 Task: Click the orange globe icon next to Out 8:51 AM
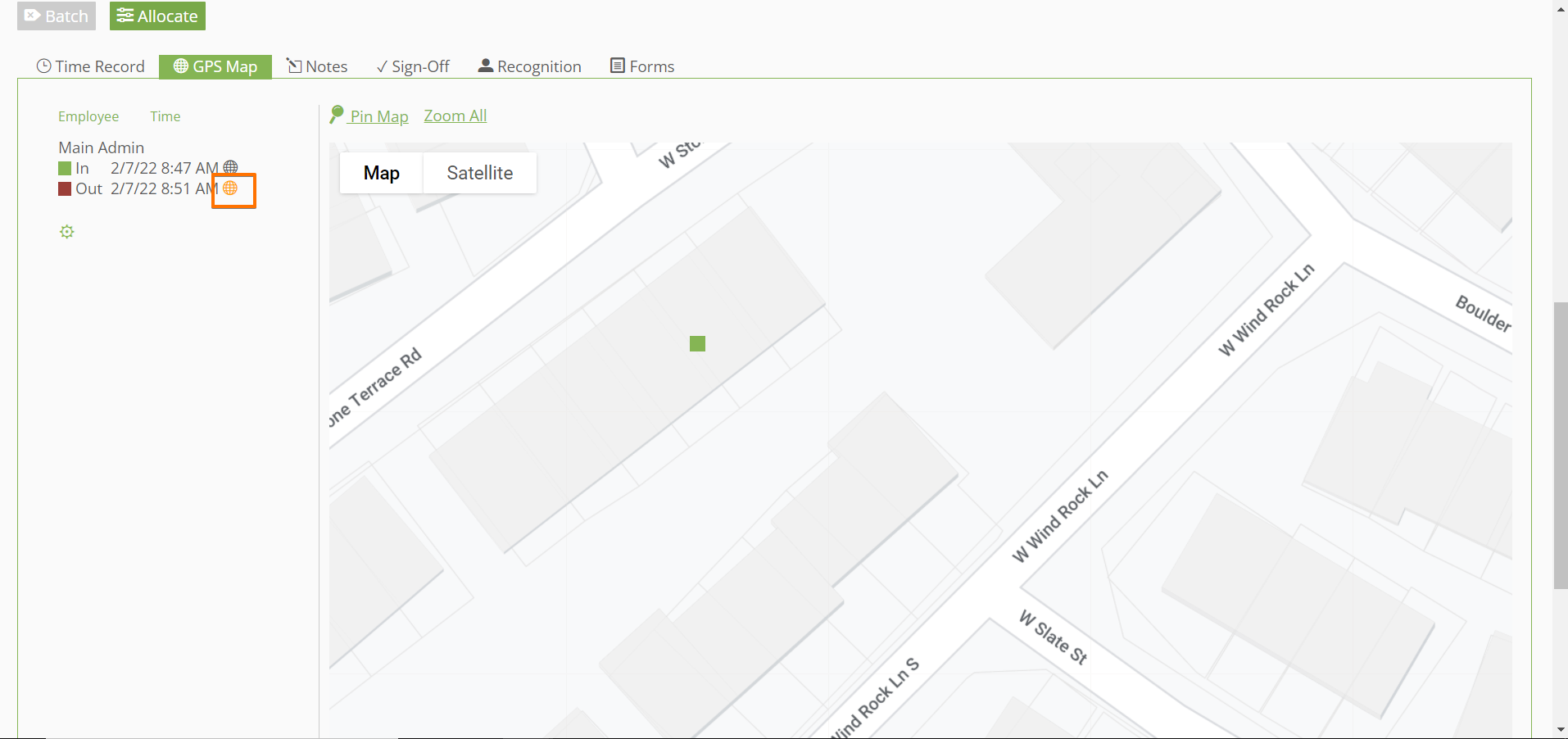pos(230,188)
